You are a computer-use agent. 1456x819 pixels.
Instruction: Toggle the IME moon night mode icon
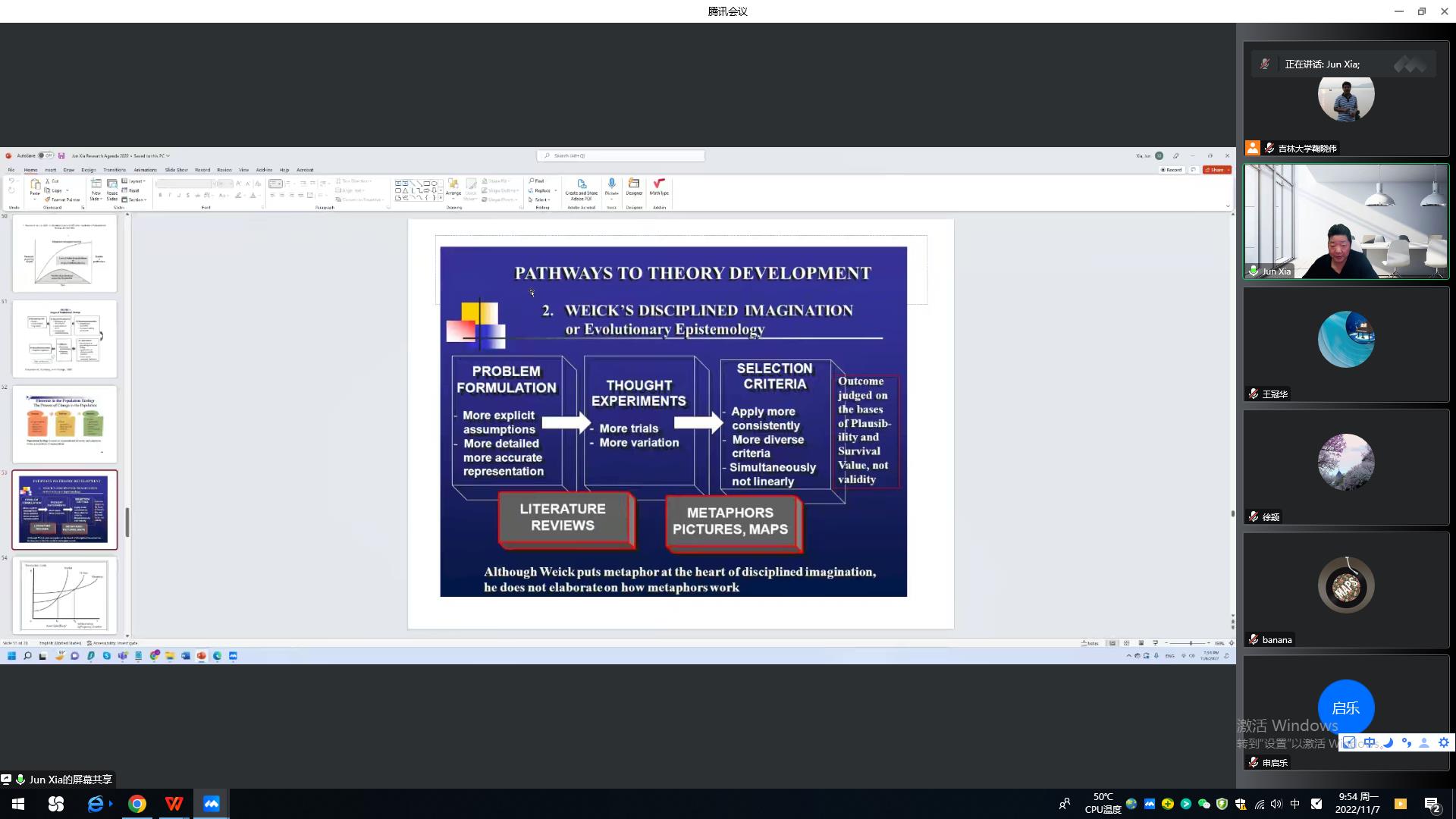[1388, 743]
